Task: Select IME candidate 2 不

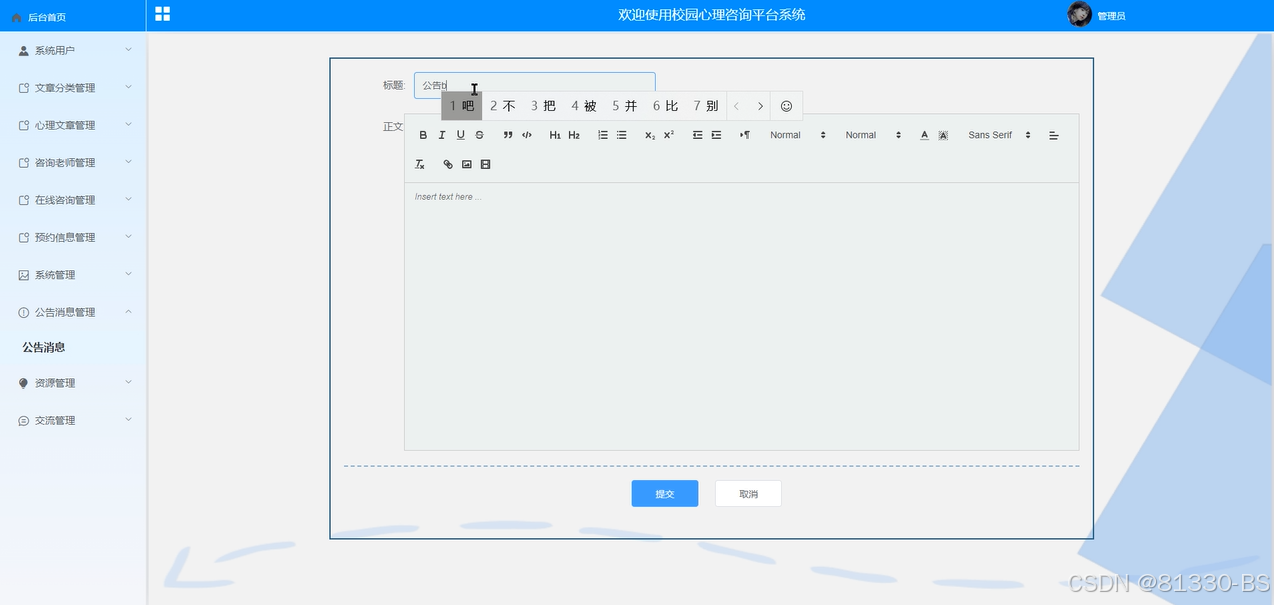Action: tap(503, 106)
